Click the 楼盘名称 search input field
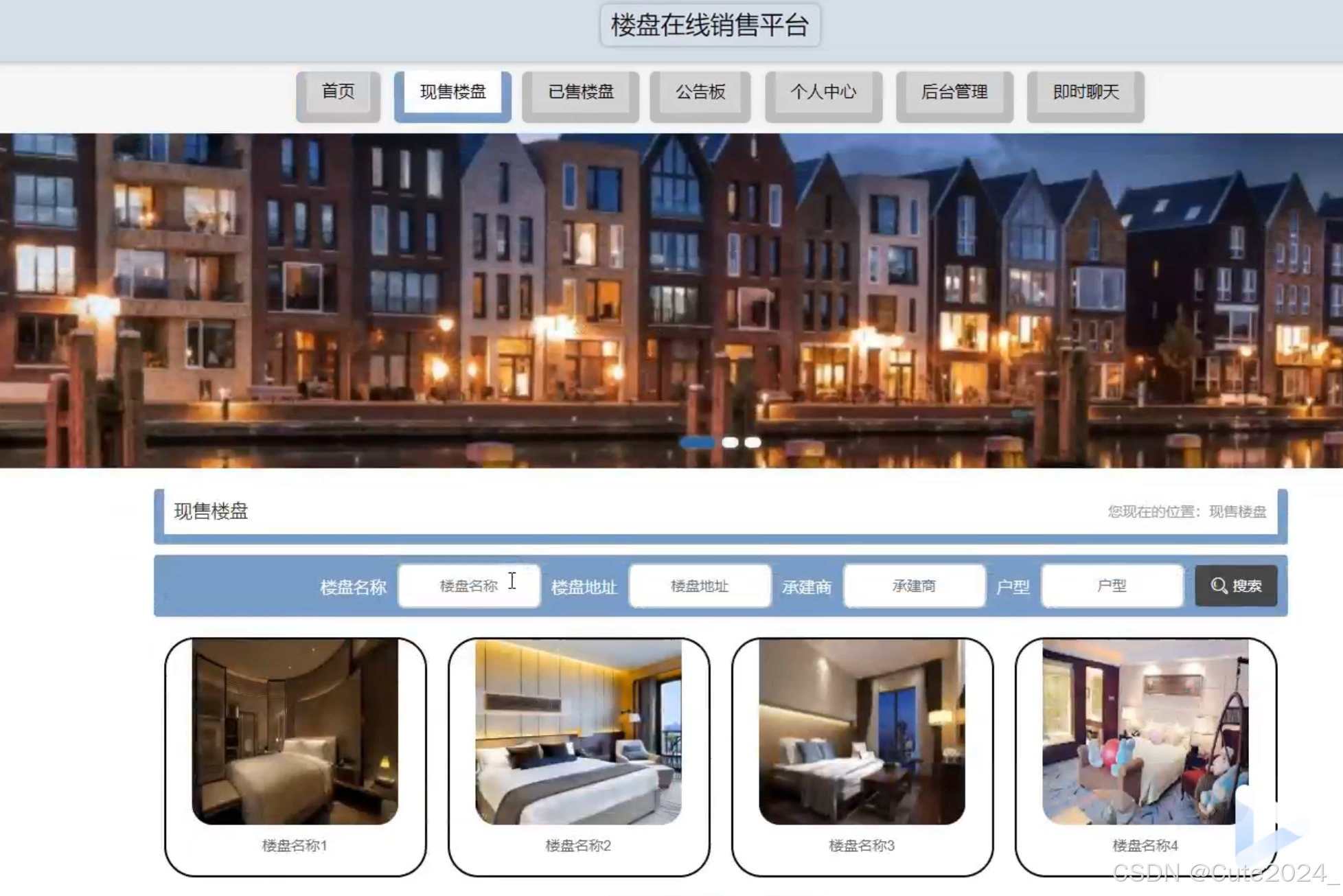 469,586
